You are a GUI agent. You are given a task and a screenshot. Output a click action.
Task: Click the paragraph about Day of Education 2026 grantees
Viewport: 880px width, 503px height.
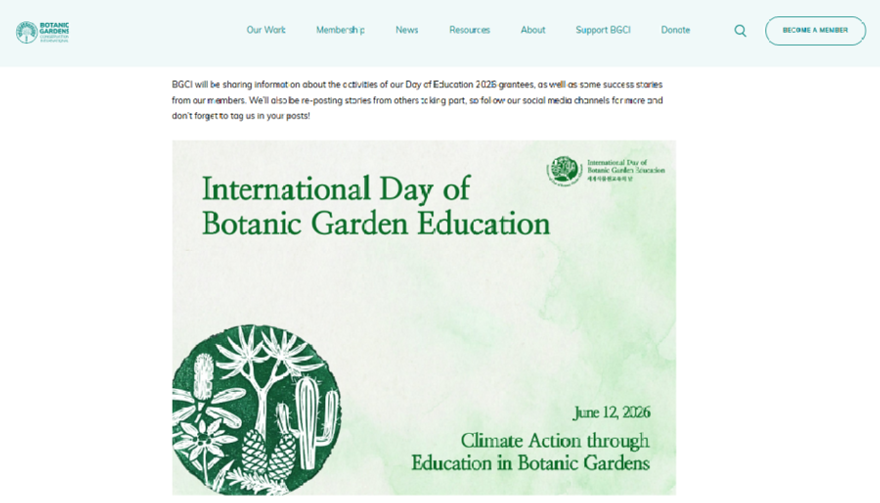(417, 100)
